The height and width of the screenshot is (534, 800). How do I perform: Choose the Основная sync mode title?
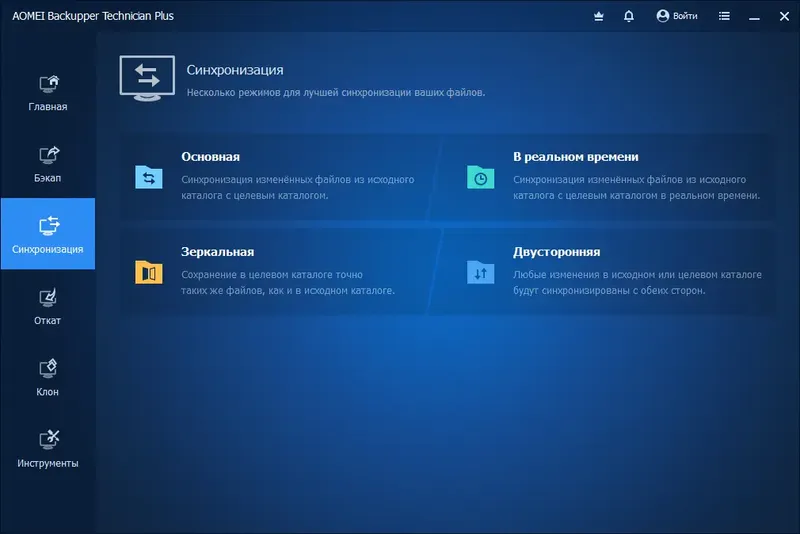click(x=210, y=157)
